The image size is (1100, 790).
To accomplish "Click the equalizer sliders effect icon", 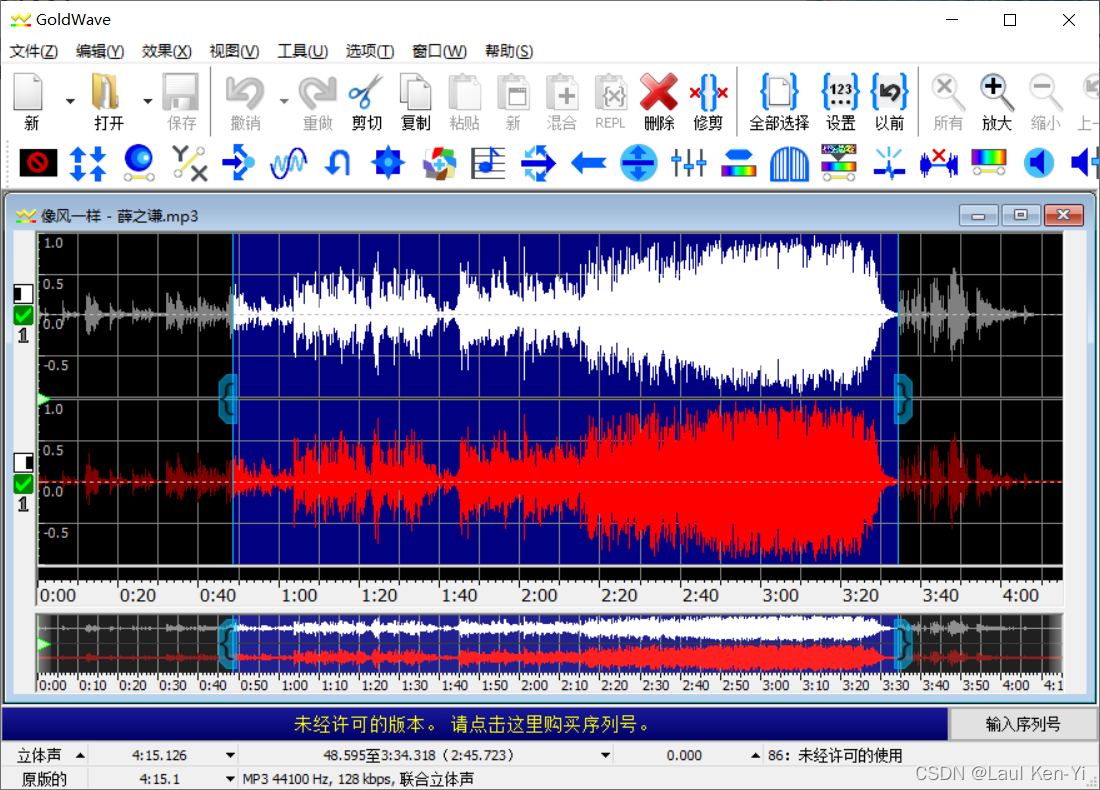I will (688, 163).
